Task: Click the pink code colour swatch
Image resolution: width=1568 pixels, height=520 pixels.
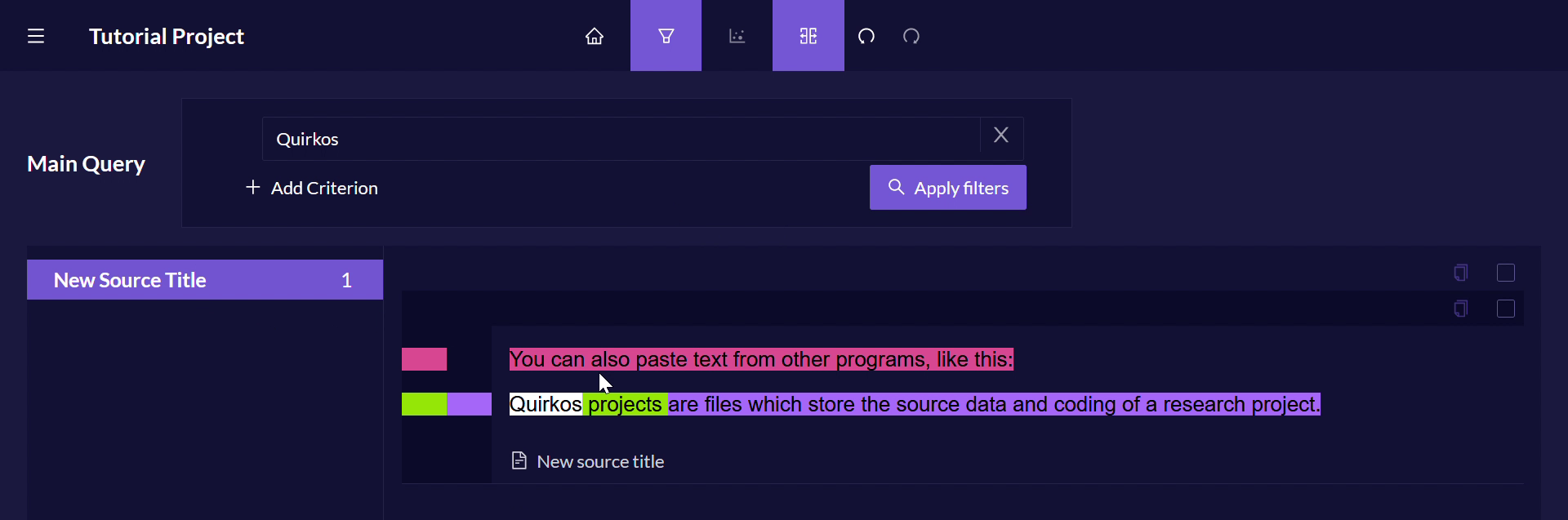Action: pyautogui.click(x=424, y=359)
